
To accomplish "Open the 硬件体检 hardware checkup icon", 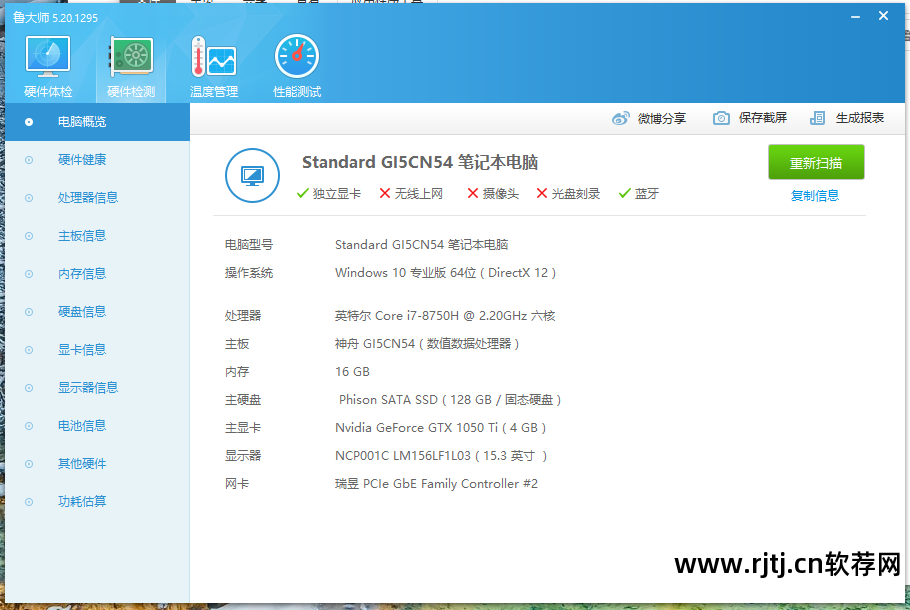I will pos(48,57).
